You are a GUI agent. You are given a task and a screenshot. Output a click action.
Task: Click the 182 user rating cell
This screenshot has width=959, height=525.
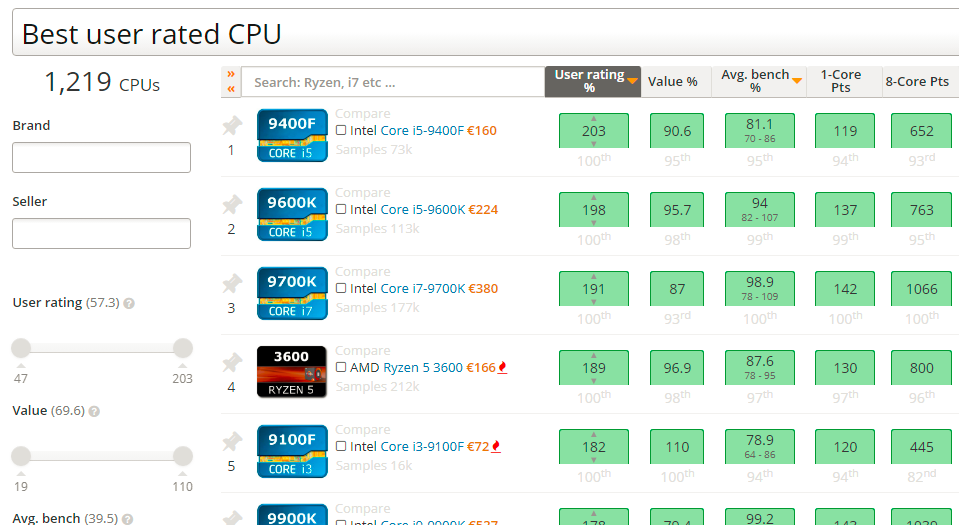(x=594, y=446)
